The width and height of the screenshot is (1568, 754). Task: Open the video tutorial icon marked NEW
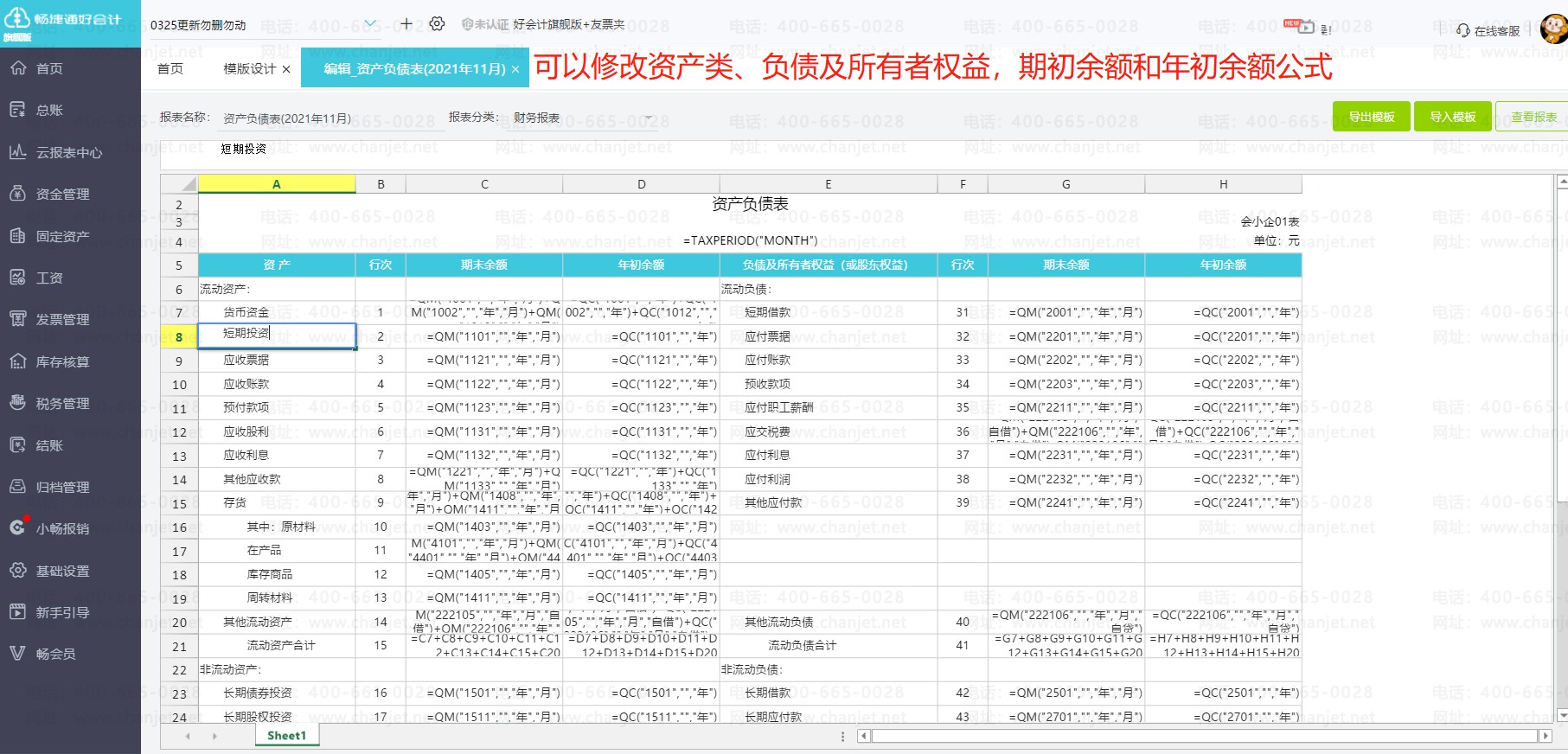tap(1305, 28)
